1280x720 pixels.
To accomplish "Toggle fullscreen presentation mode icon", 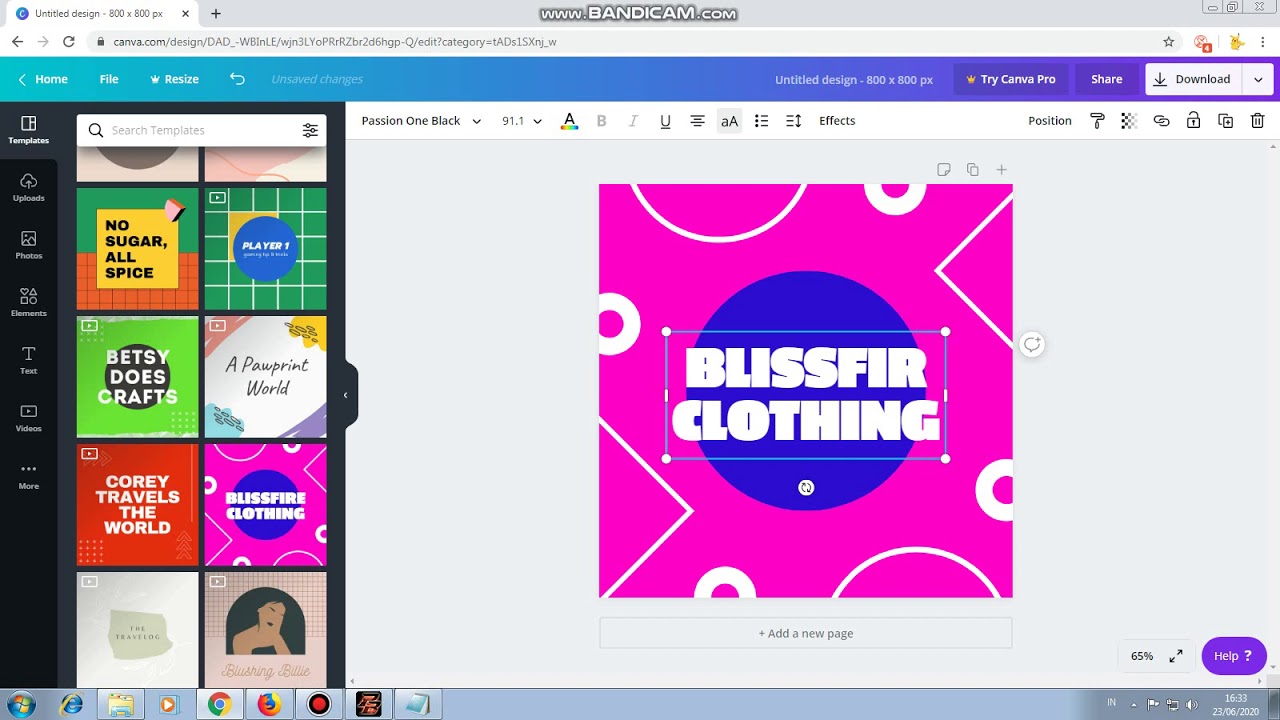I will (1176, 656).
